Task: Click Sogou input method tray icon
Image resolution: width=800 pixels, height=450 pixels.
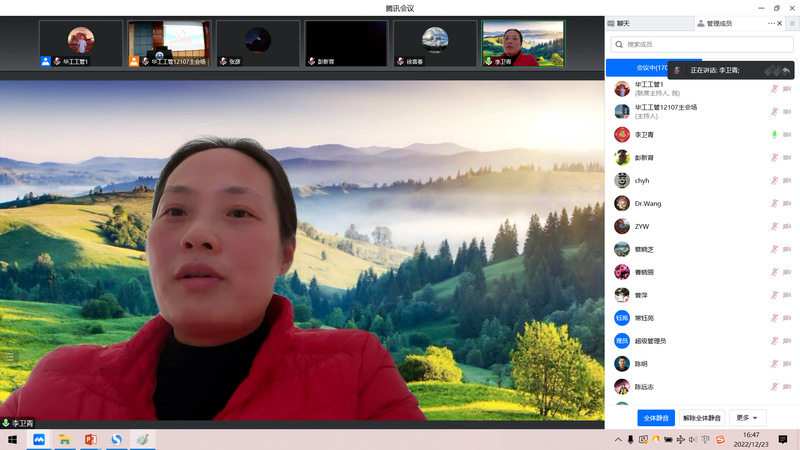Action: 719,440
